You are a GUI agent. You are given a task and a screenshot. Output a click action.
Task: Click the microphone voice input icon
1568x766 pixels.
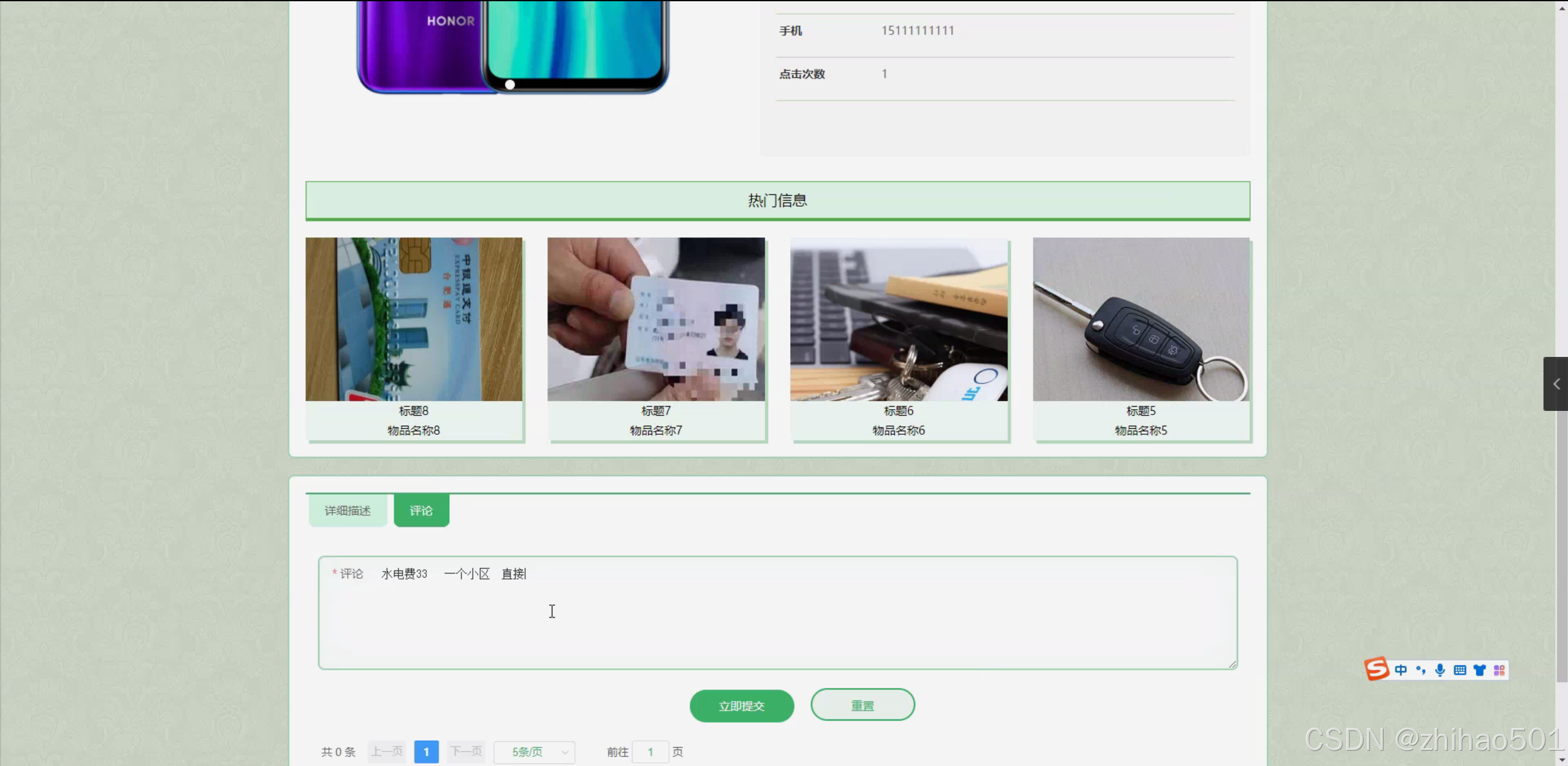coord(1440,670)
